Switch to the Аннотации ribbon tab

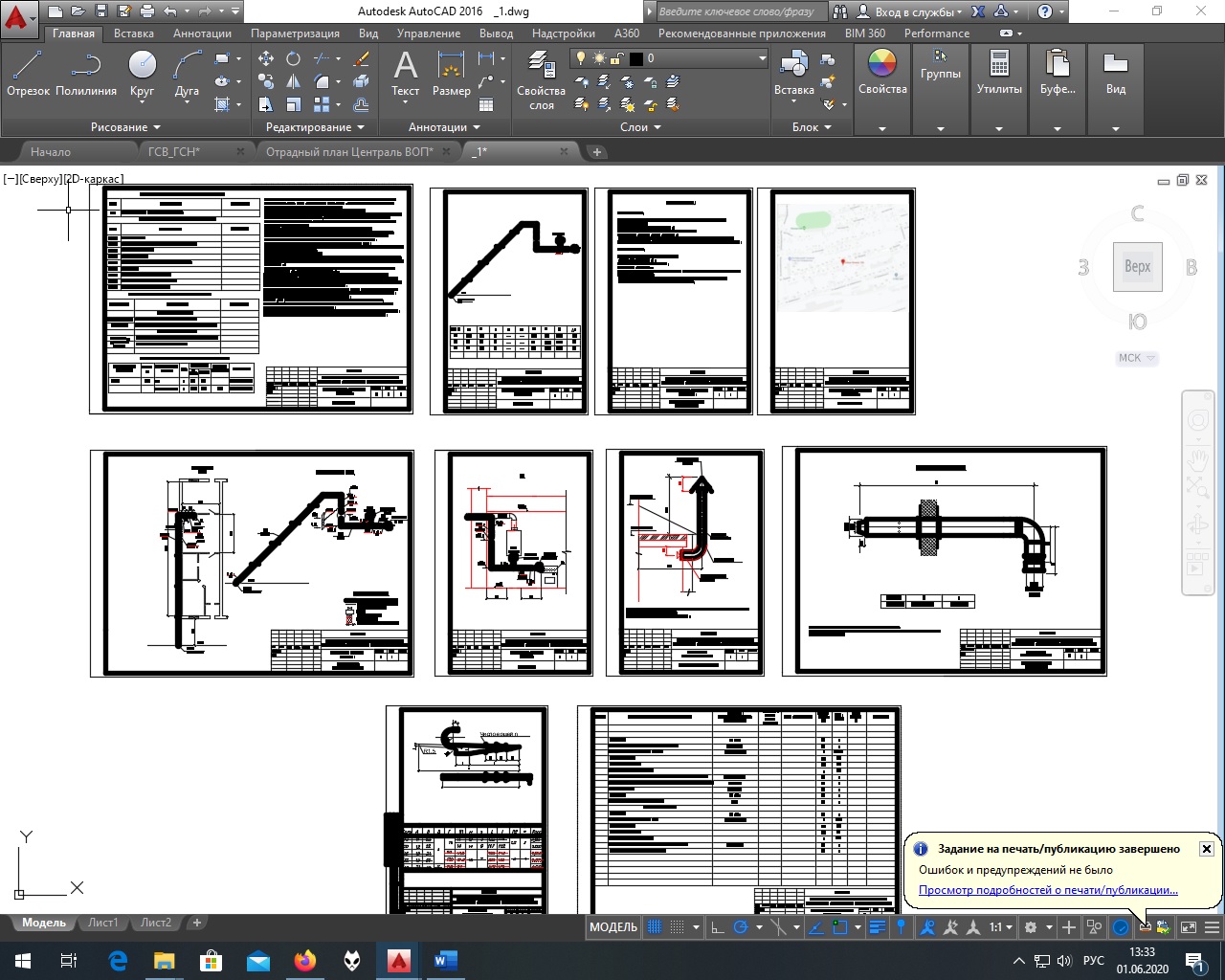pyautogui.click(x=202, y=33)
